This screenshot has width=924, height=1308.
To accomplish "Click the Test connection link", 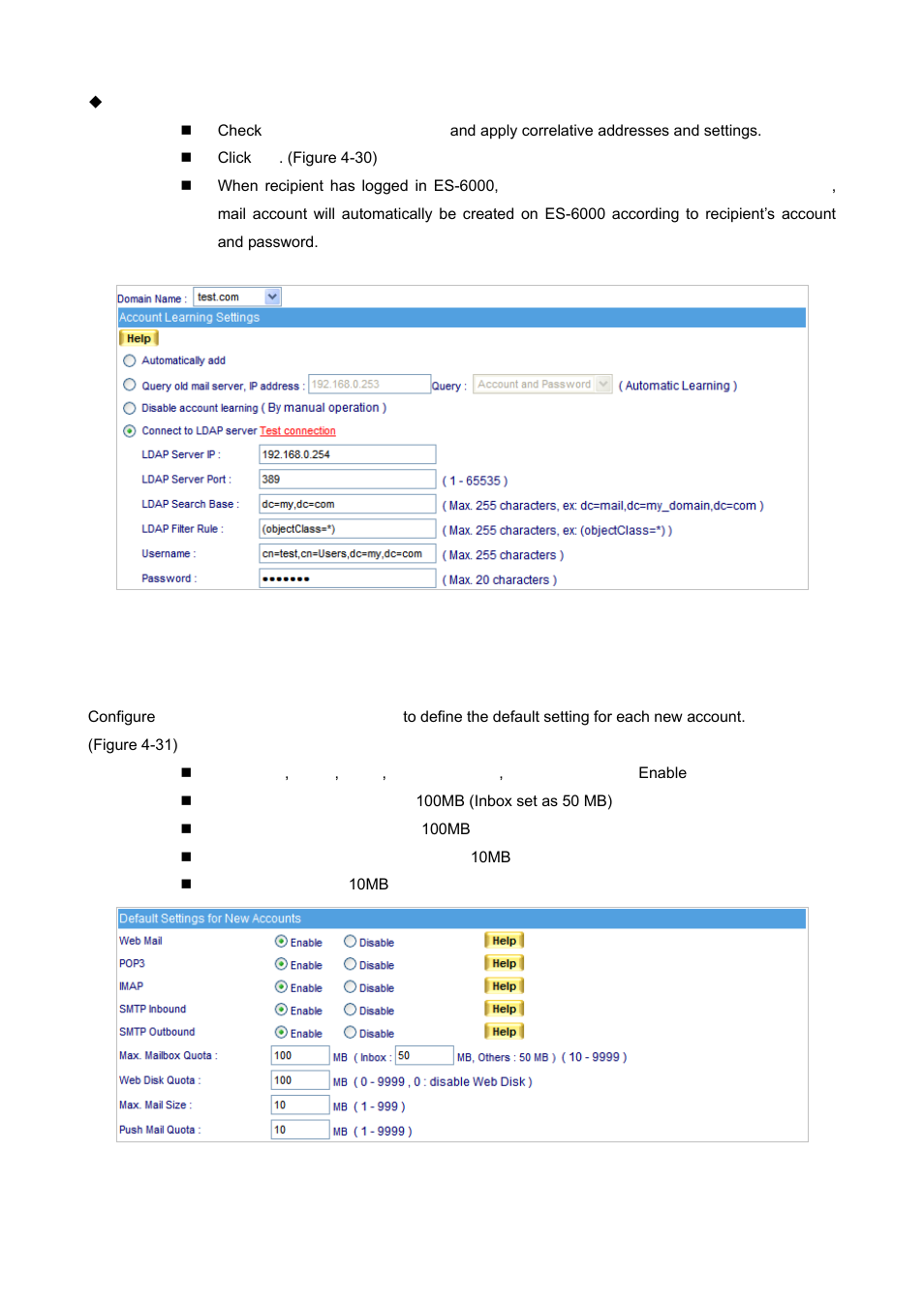I will click(297, 431).
